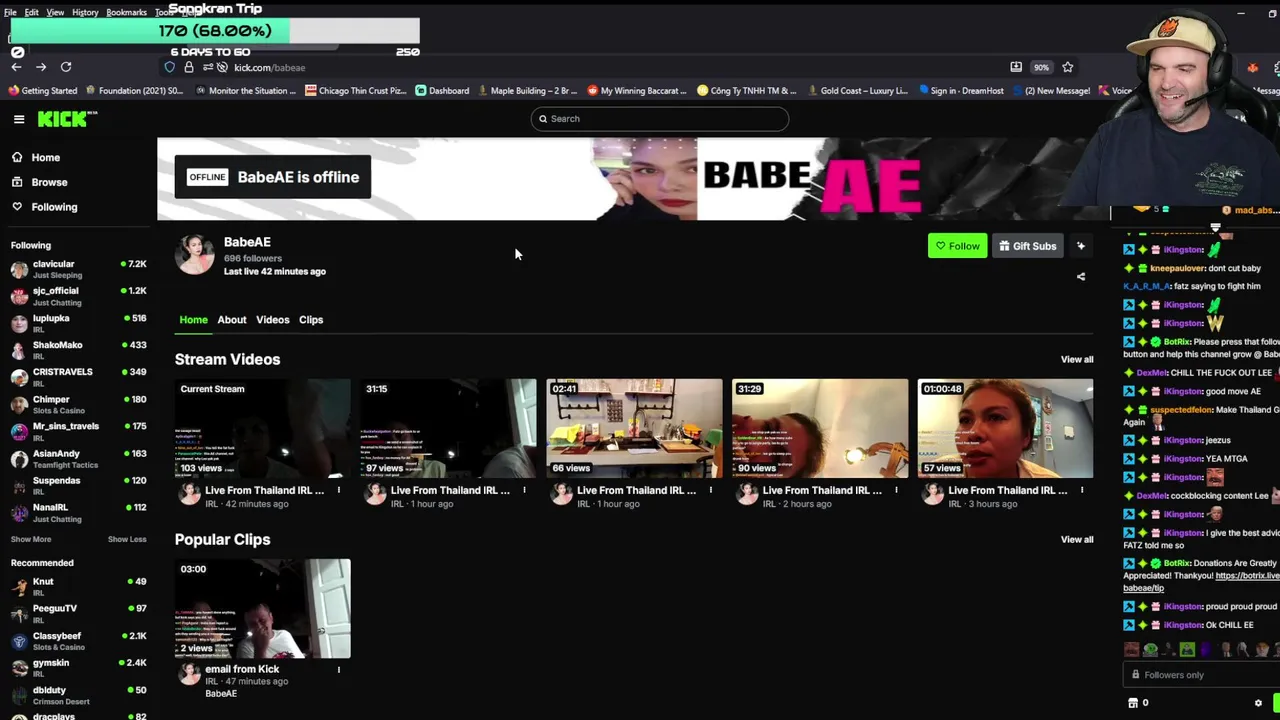
Task: Click the shield tracking protection icon
Action: coord(170,67)
